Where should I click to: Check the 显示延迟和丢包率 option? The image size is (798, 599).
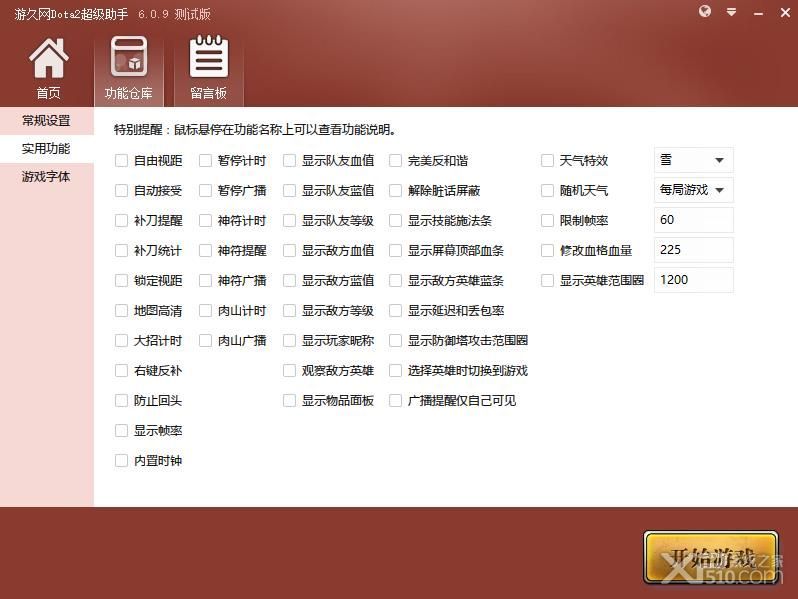pyautogui.click(x=395, y=311)
